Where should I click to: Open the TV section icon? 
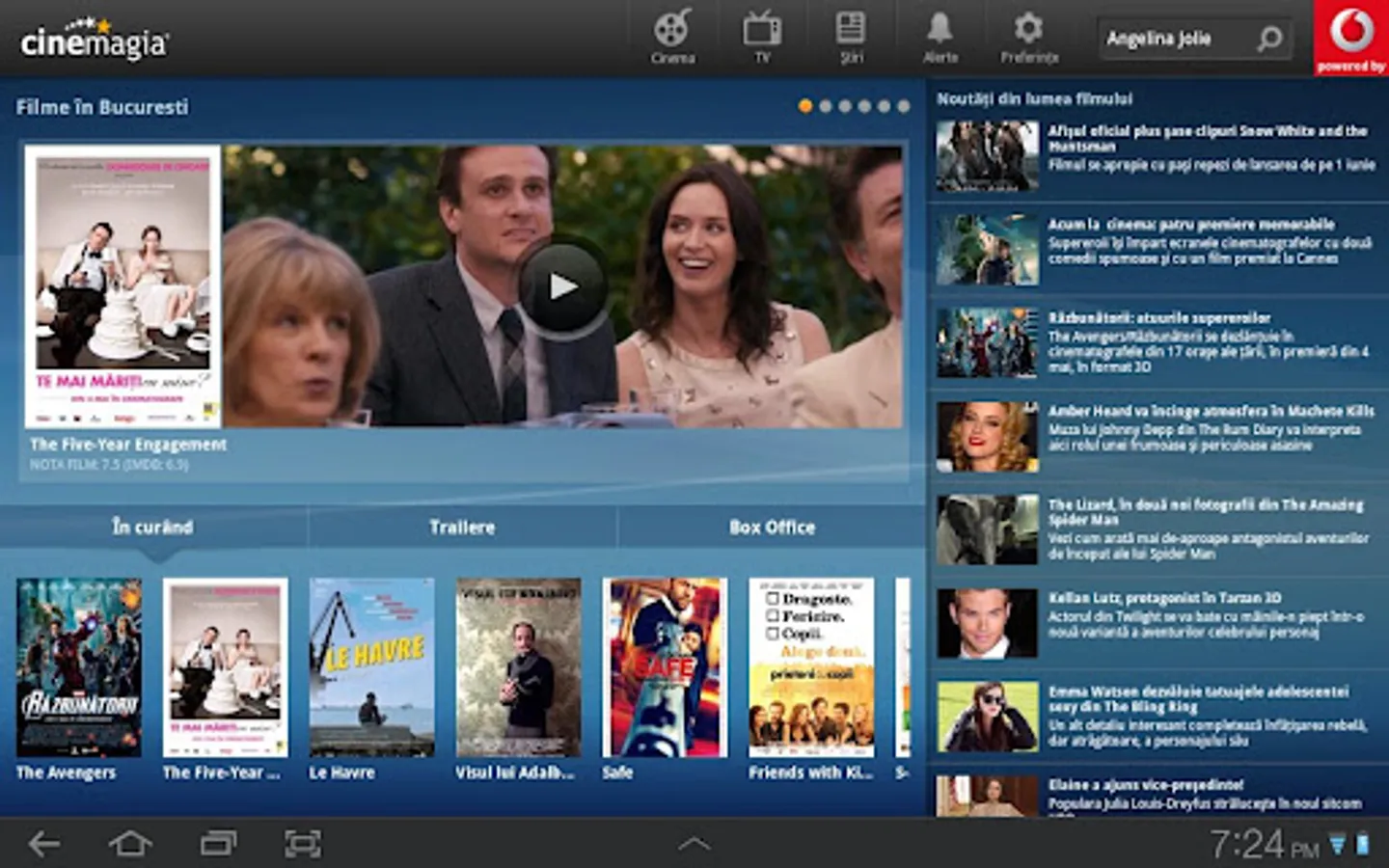tap(762, 37)
